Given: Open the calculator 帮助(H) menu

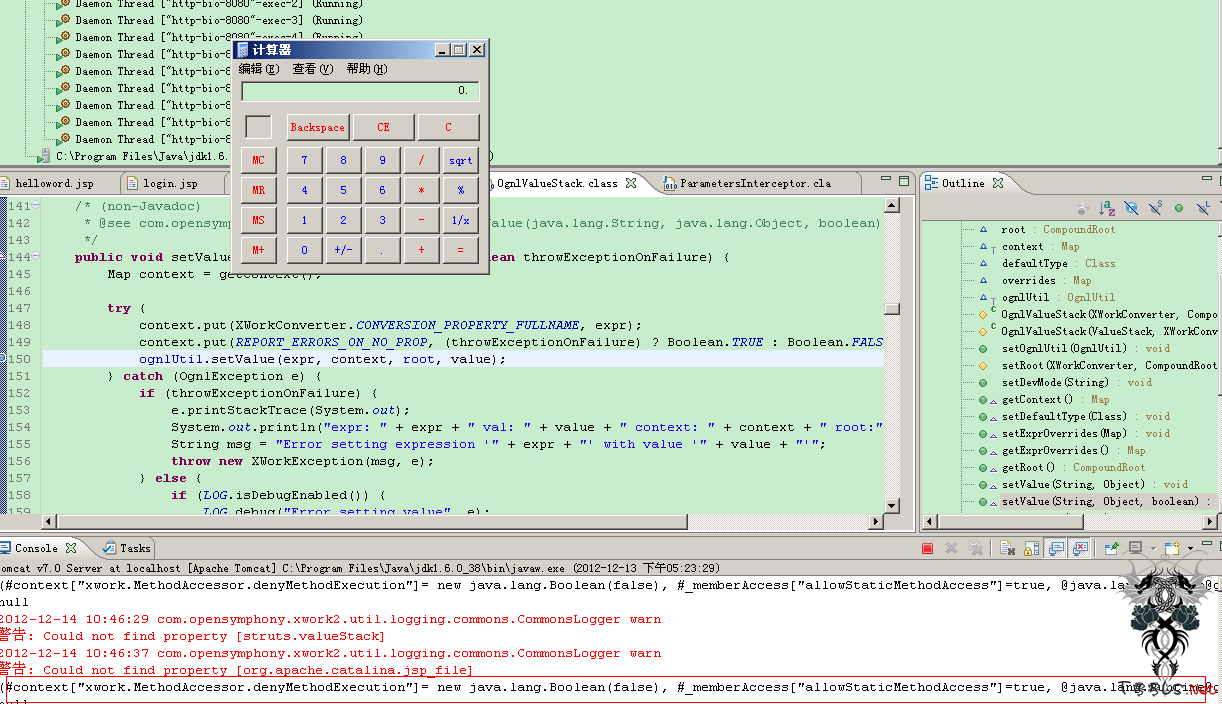Looking at the screenshot, I should pos(367,69).
